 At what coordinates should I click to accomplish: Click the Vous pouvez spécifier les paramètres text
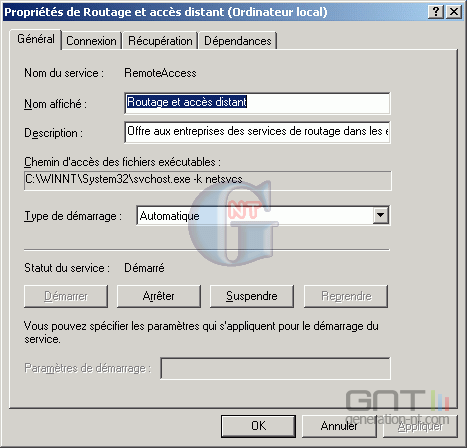(201, 332)
